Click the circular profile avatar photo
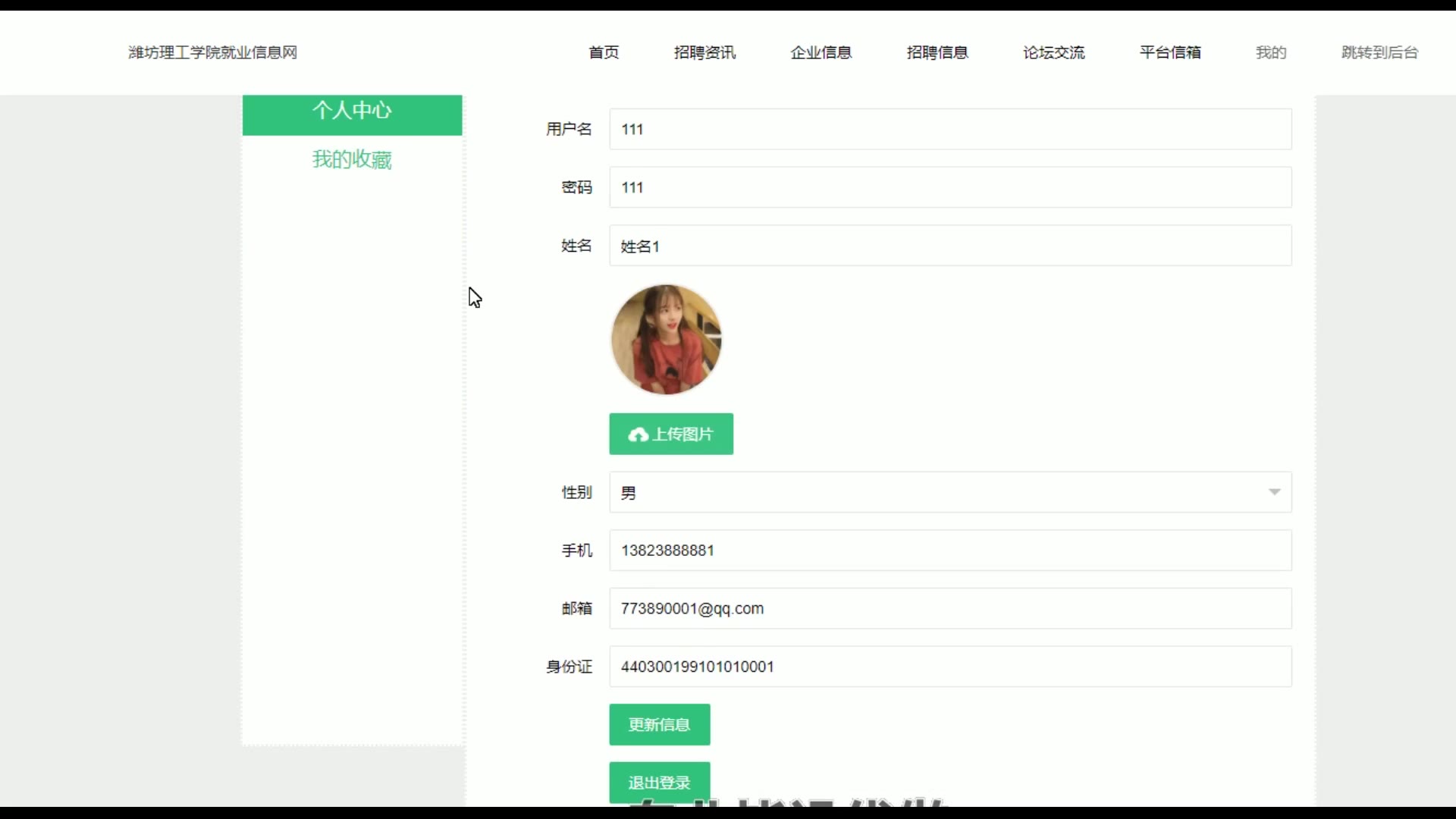Viewport: 1456px width, 819px height. (666, 340)
